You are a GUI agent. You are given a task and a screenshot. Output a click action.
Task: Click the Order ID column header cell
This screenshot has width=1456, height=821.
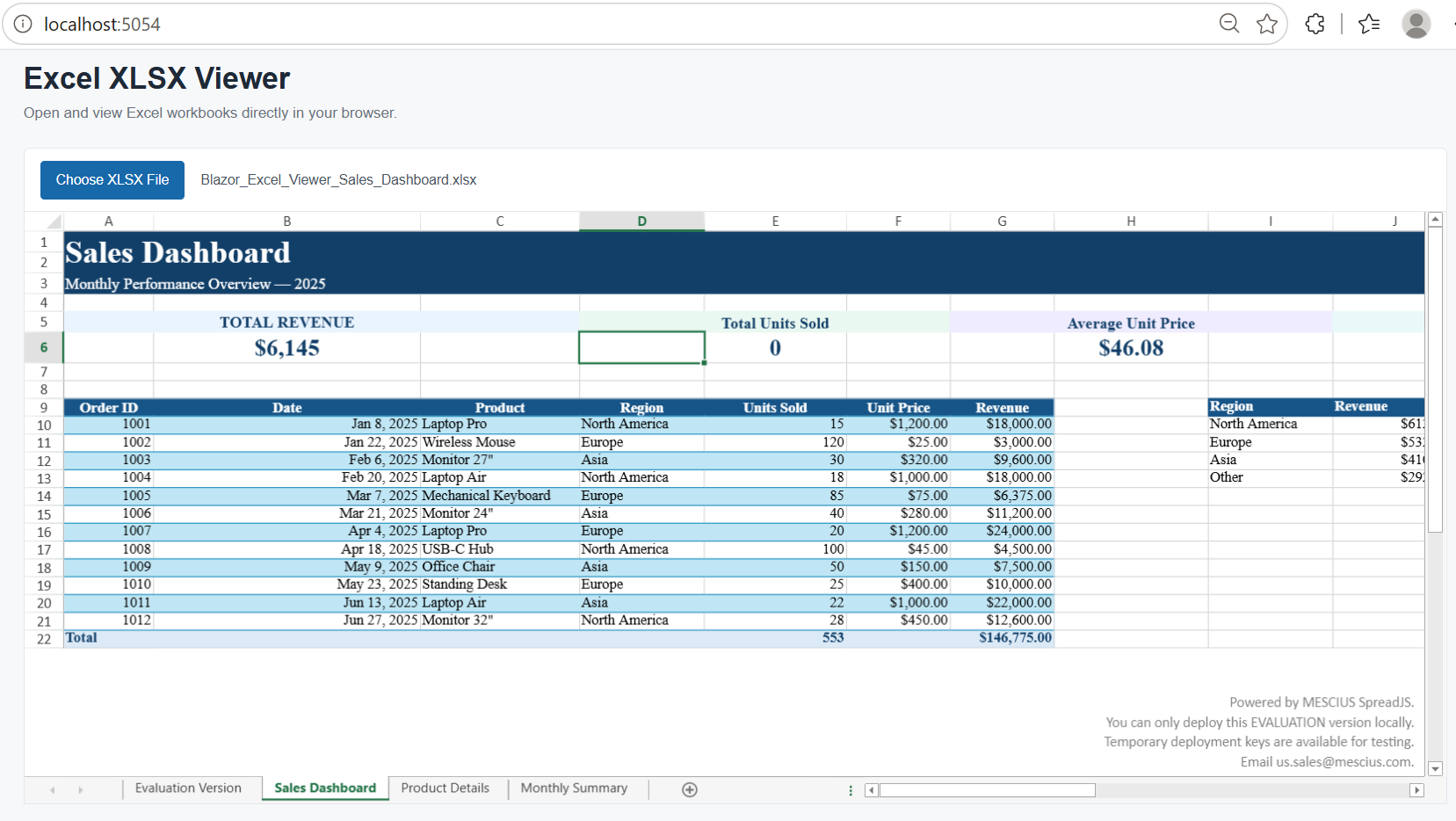coord(109,408)
